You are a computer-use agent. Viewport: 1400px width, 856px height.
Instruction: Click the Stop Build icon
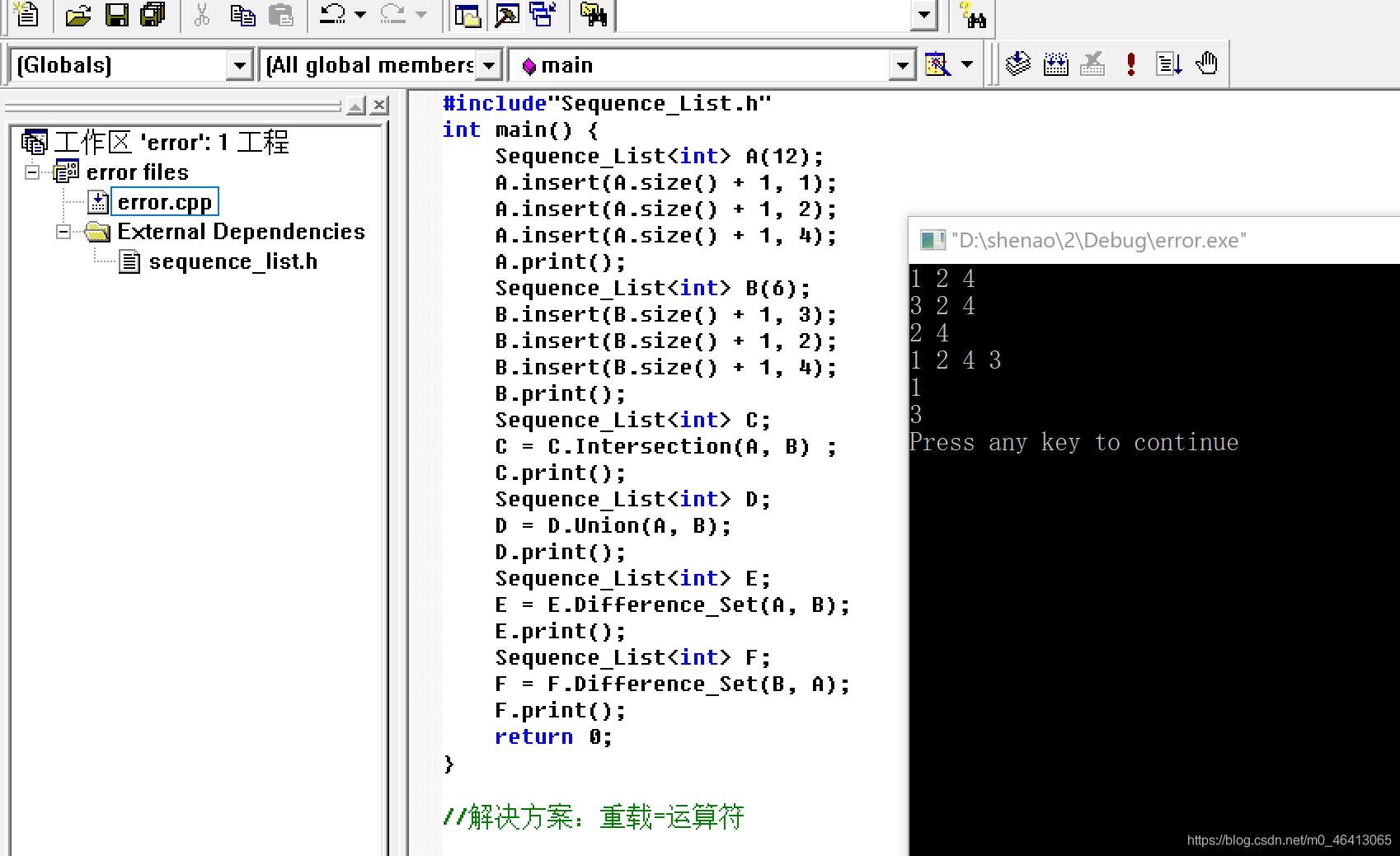click(x=1092, y=63)
